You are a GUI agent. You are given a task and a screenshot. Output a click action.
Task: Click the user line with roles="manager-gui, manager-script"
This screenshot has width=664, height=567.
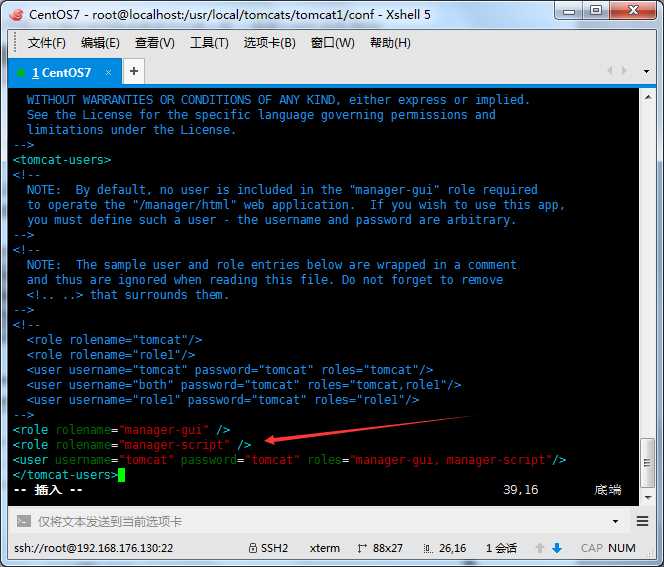coord(289,460)
